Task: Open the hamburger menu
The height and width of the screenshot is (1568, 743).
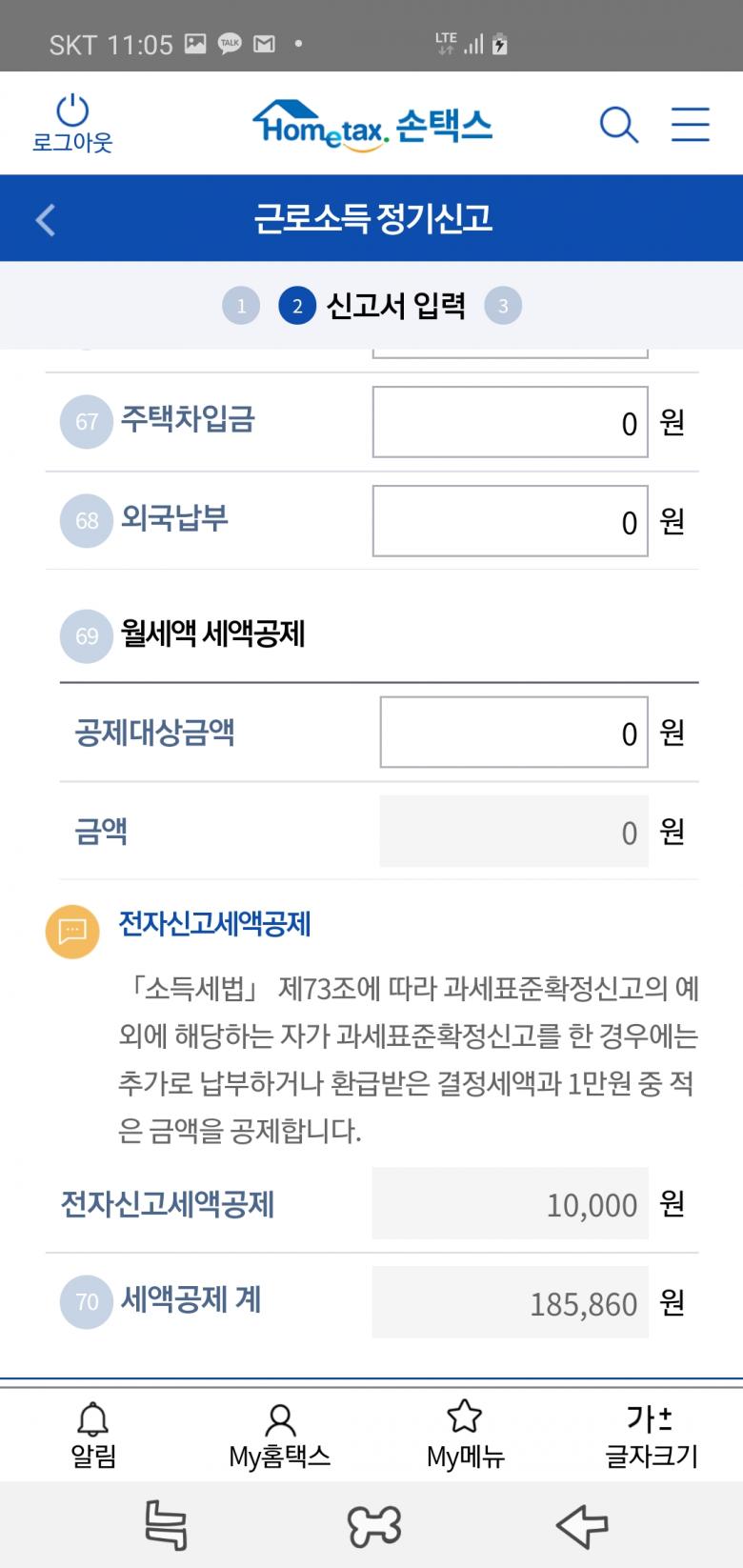Action: click(x=690, y=125)
